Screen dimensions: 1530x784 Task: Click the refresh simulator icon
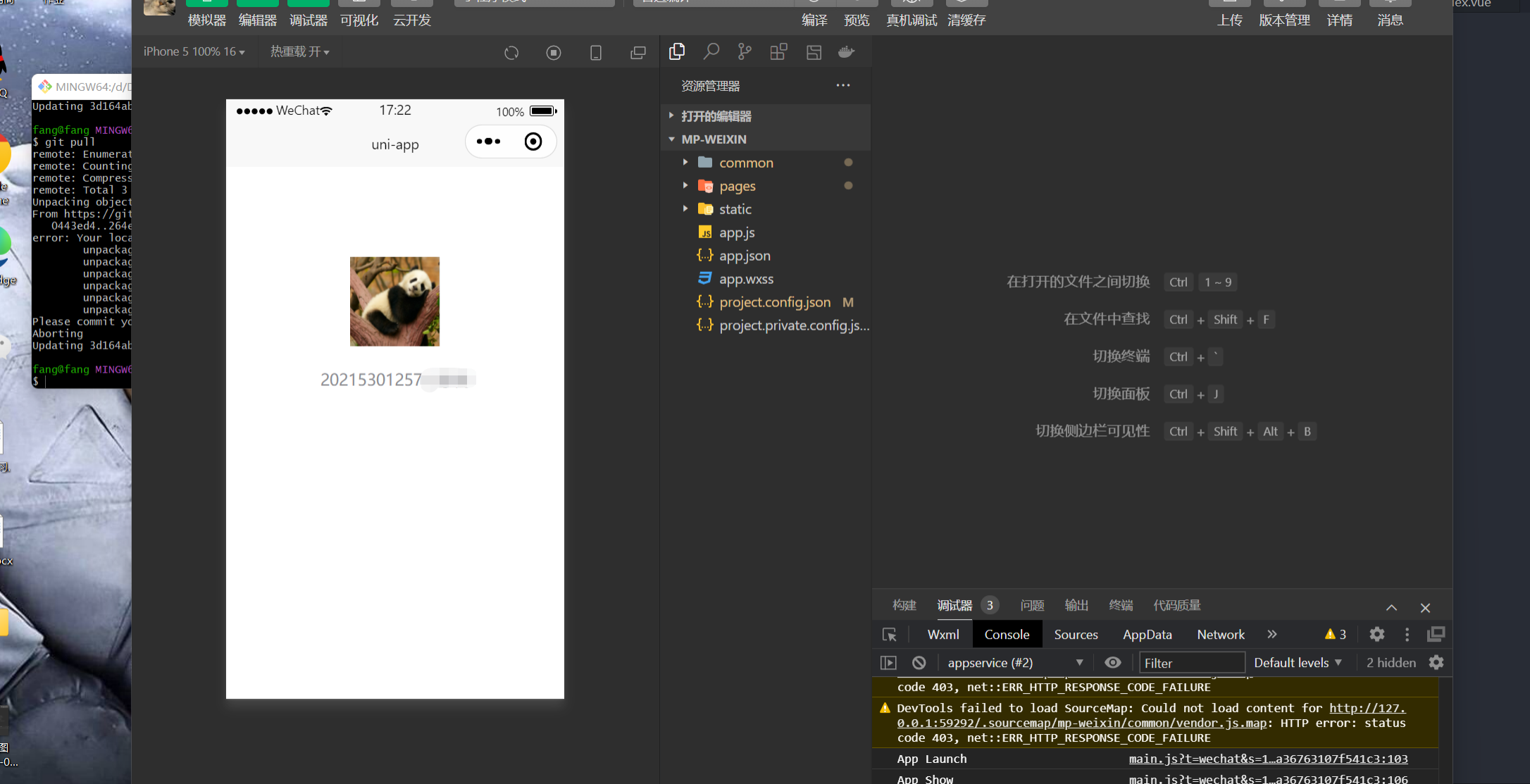click(511, 53)
